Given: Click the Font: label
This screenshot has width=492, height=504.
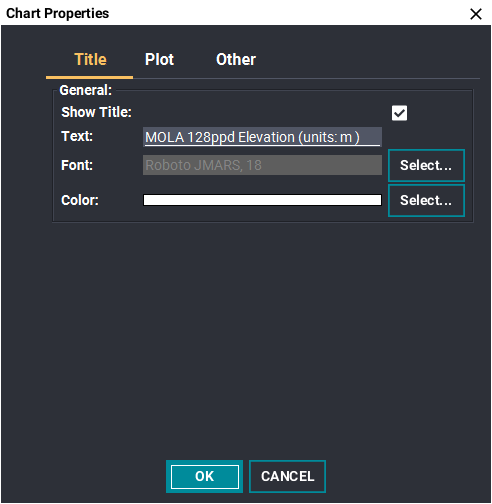Looking at the screenshot, I should tap(77, 165).
